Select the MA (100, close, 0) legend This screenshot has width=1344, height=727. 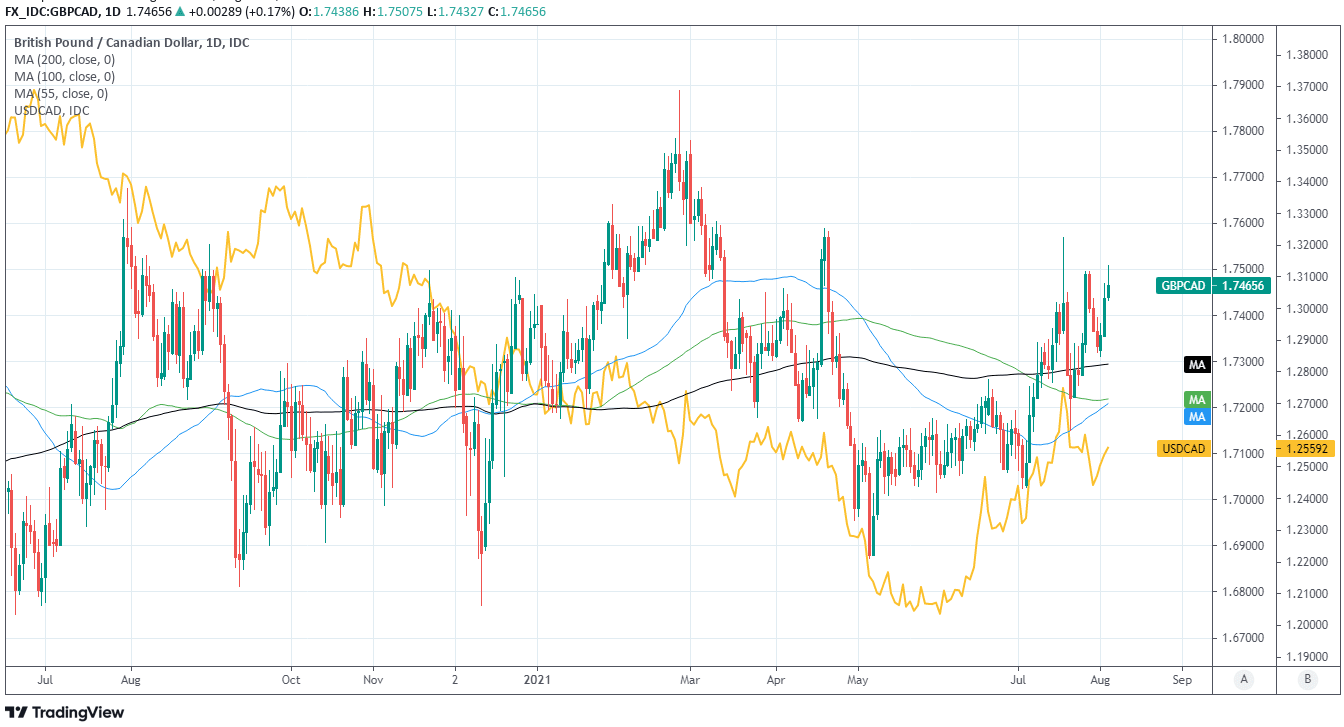(64, 76)
